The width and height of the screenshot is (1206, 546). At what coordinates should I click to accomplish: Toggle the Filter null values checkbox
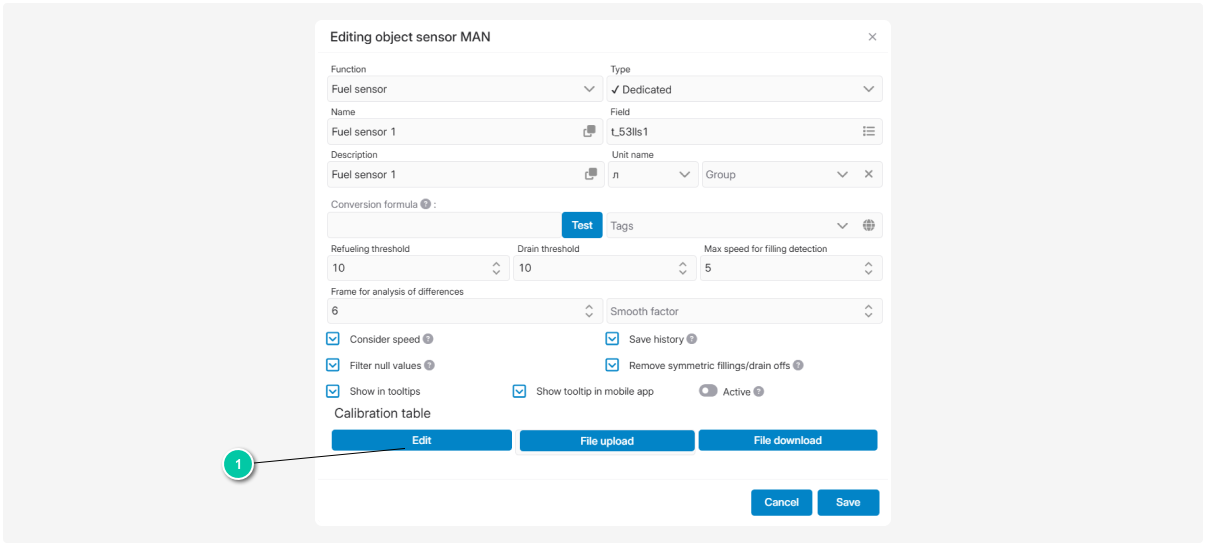333,366
